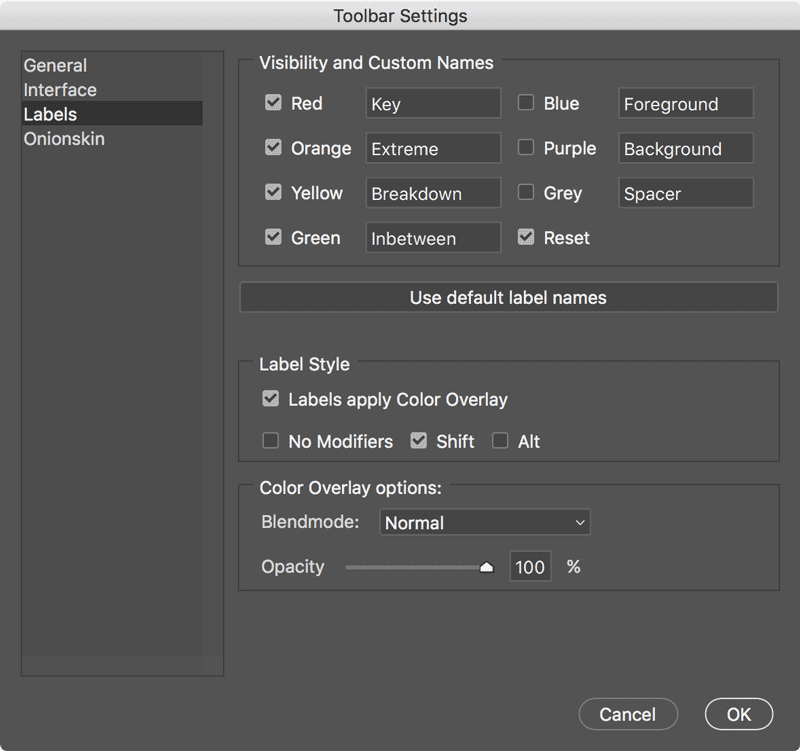Uncheck the Reset visibility checkbox
Screen dimensions: 800x751
[526, 237]
